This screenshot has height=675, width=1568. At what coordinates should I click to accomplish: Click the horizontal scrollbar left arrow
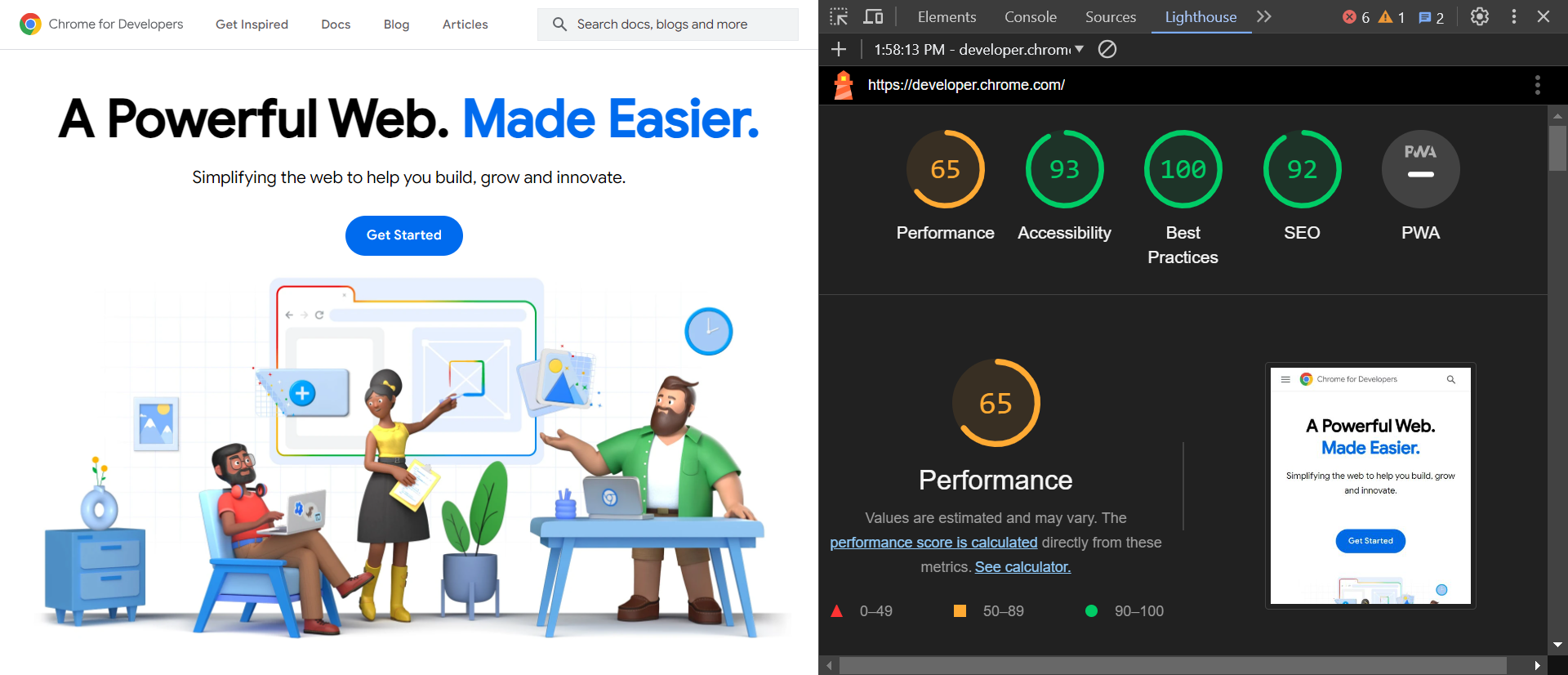[829, 666]
